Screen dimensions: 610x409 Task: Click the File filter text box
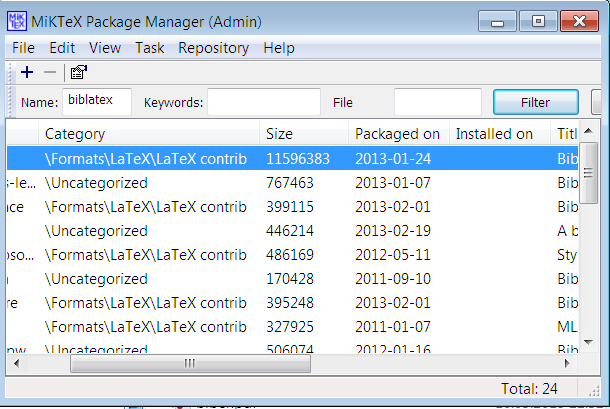coord(437,102)
